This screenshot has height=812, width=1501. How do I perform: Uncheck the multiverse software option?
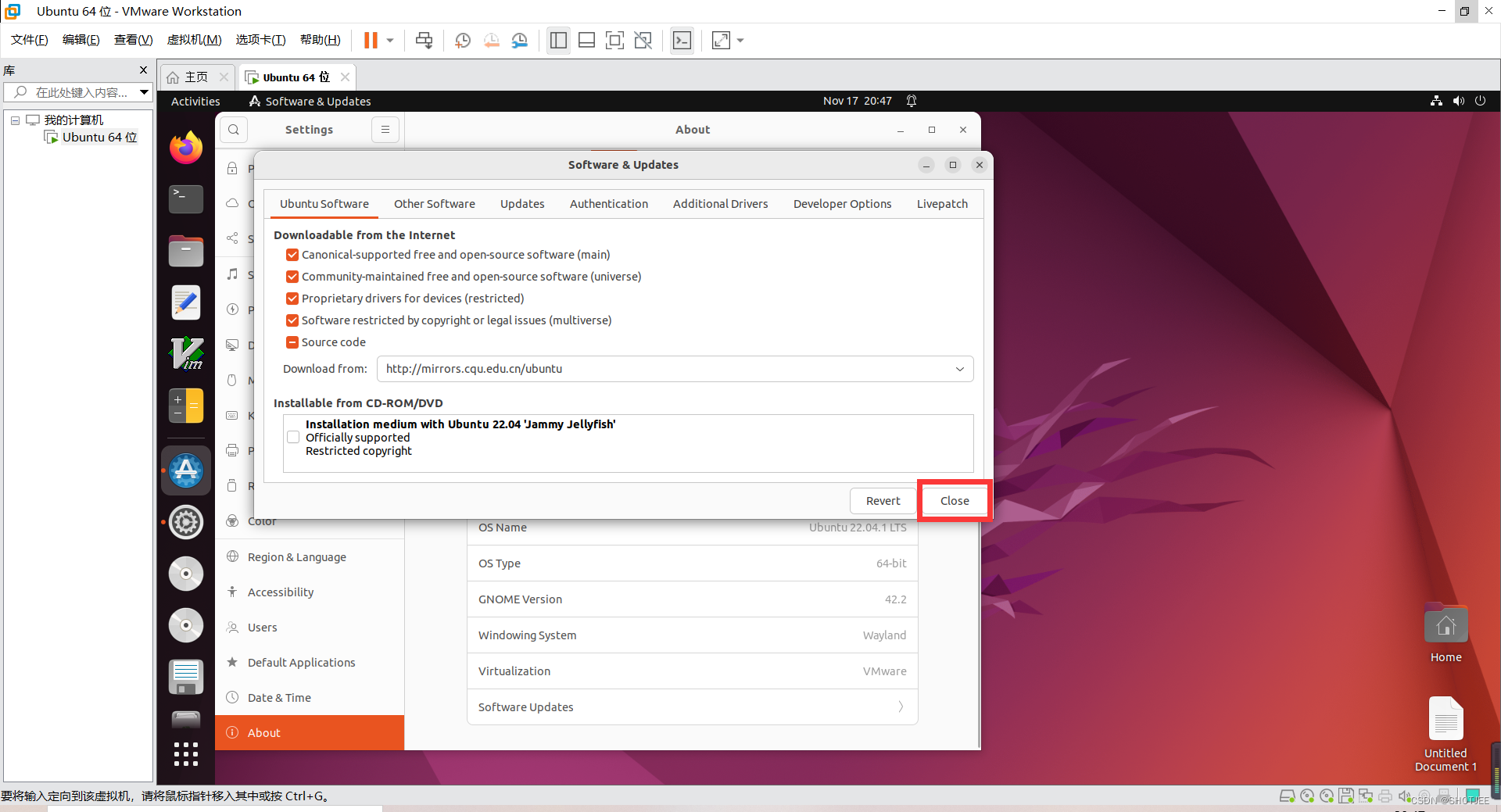coord(292,320)
